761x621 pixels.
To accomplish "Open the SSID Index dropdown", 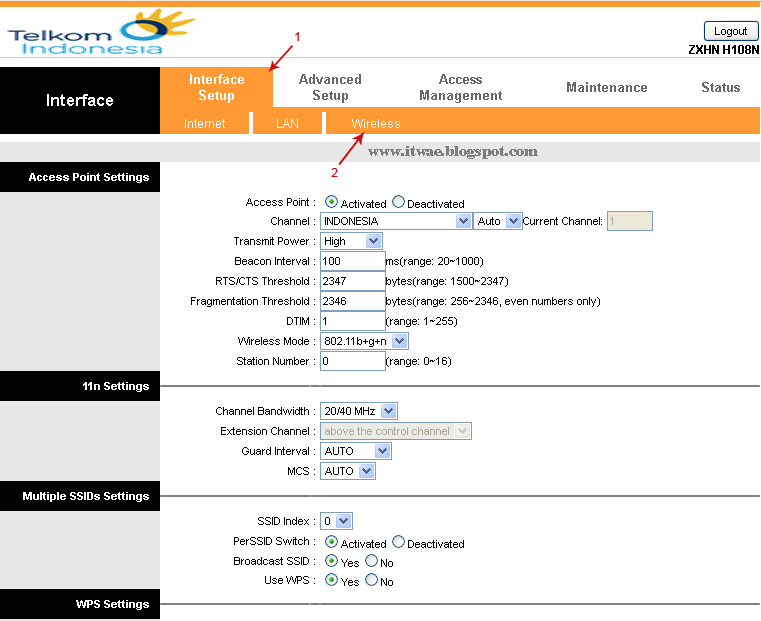I will (x=336, y=521).
